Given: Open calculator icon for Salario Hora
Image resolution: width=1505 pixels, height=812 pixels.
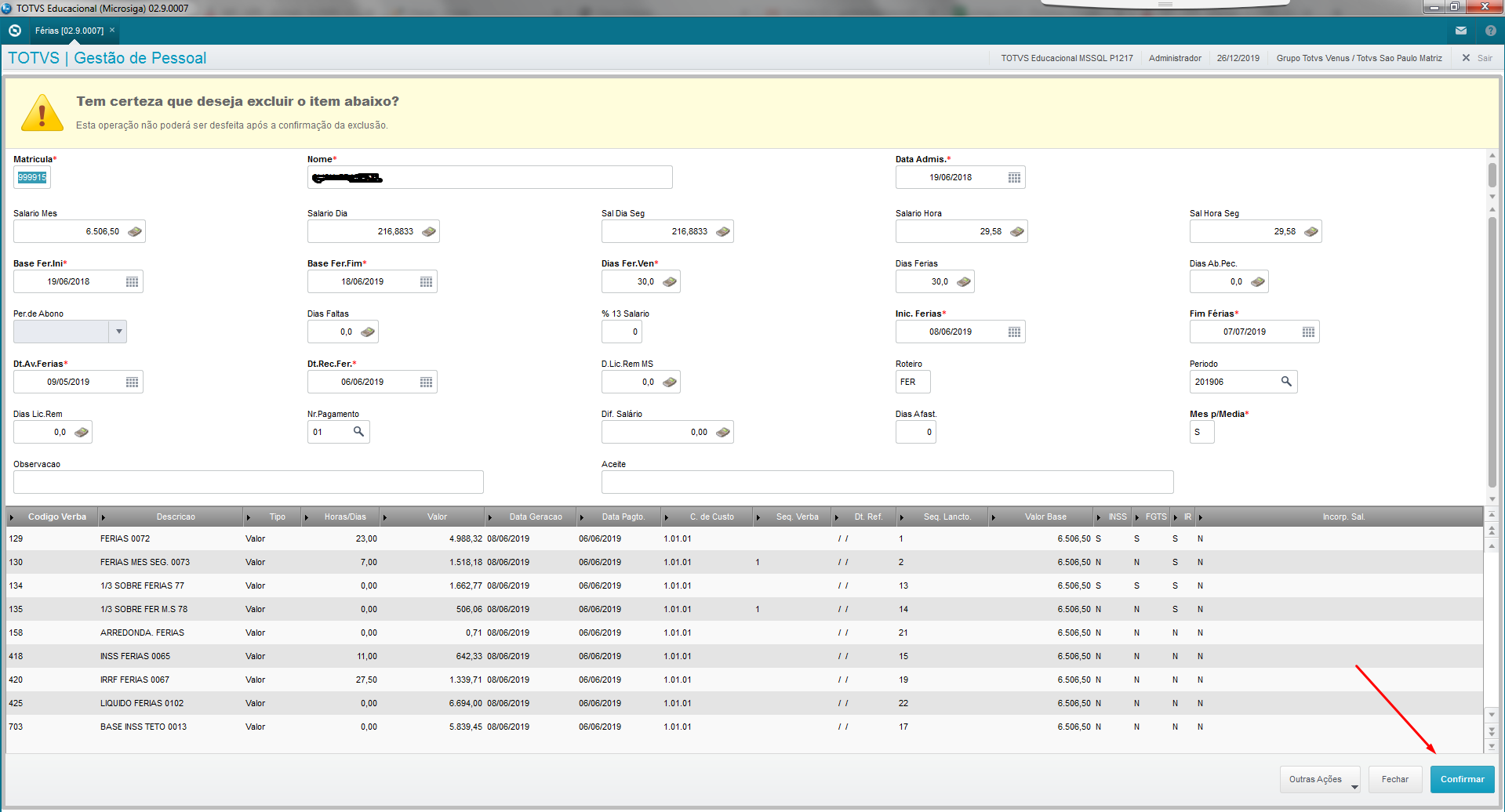Looking at the screenshot, I should coord(1017,232).
